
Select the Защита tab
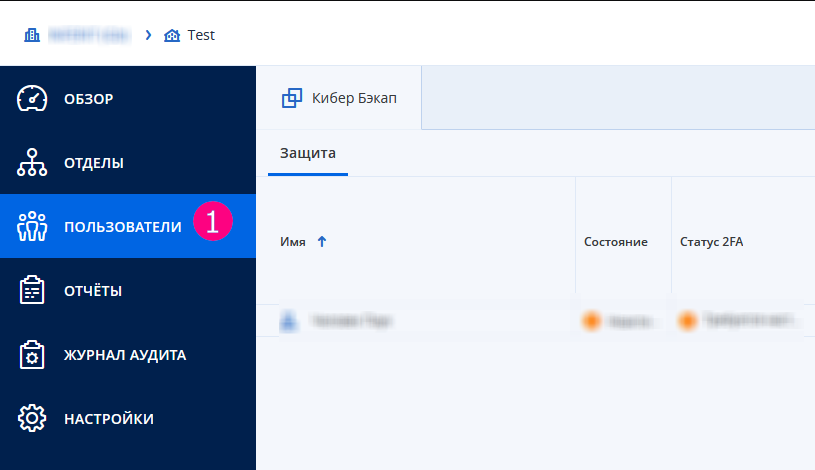click(308, 153)
